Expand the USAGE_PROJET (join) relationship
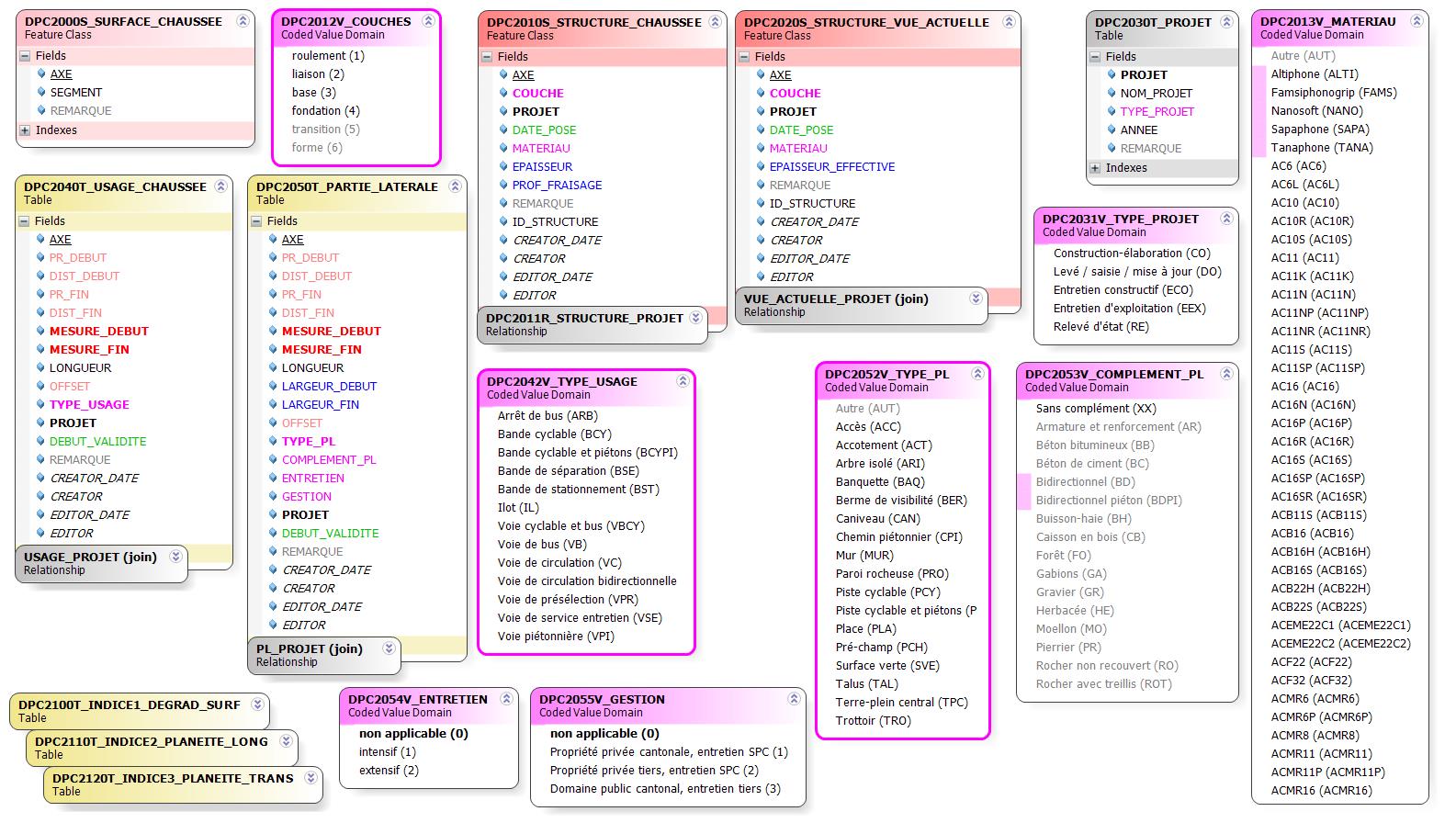Screen dimensions: 1456x834 [175, 557]
